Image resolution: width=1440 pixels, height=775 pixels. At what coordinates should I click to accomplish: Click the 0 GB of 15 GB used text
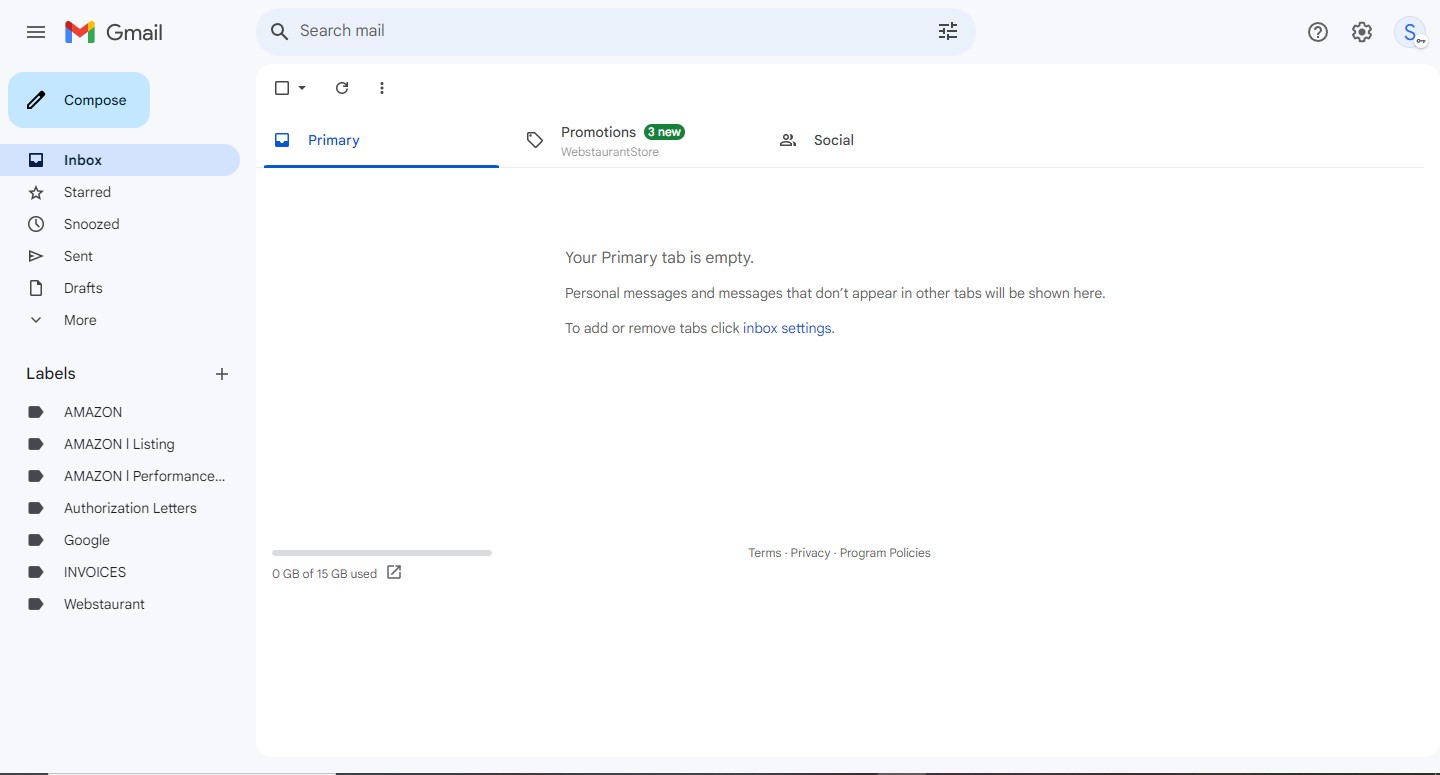(324, 574)
